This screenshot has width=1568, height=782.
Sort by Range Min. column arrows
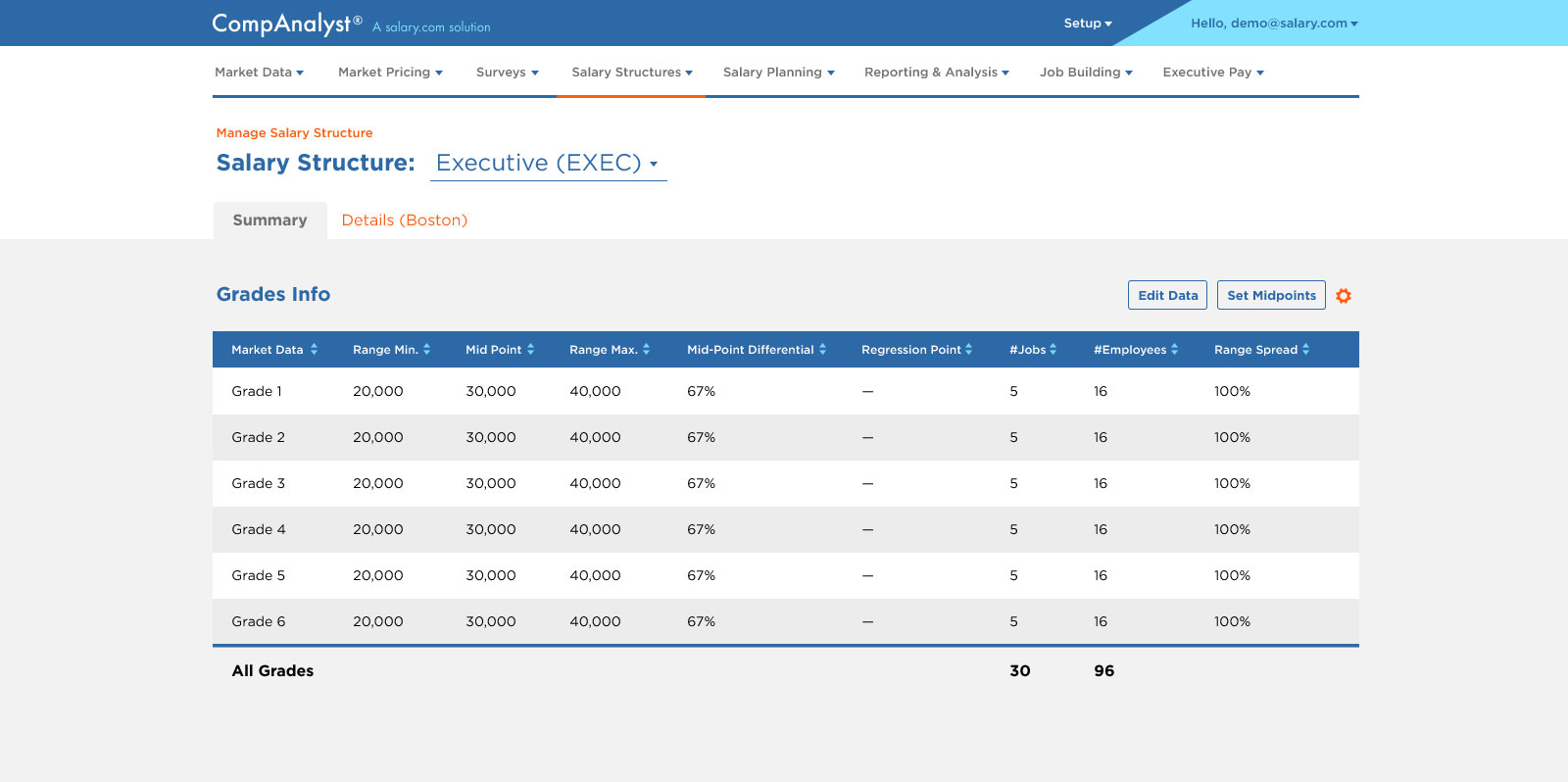[x=426, y=350]
